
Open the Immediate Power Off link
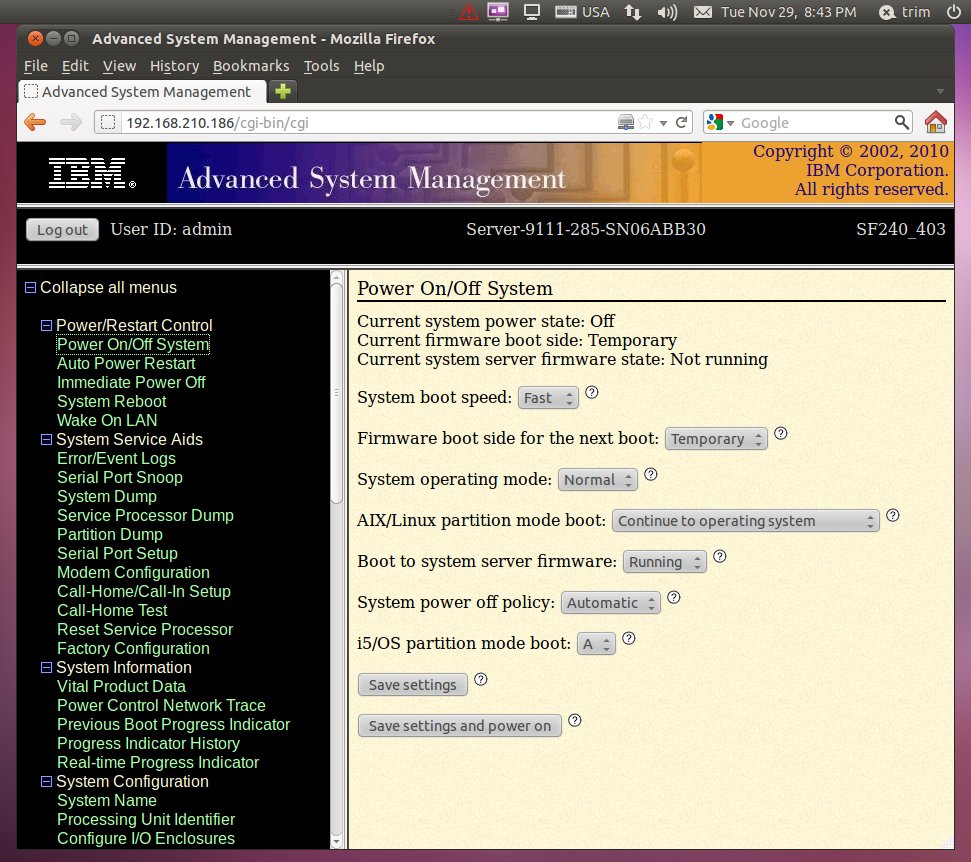tap(131, 382)
